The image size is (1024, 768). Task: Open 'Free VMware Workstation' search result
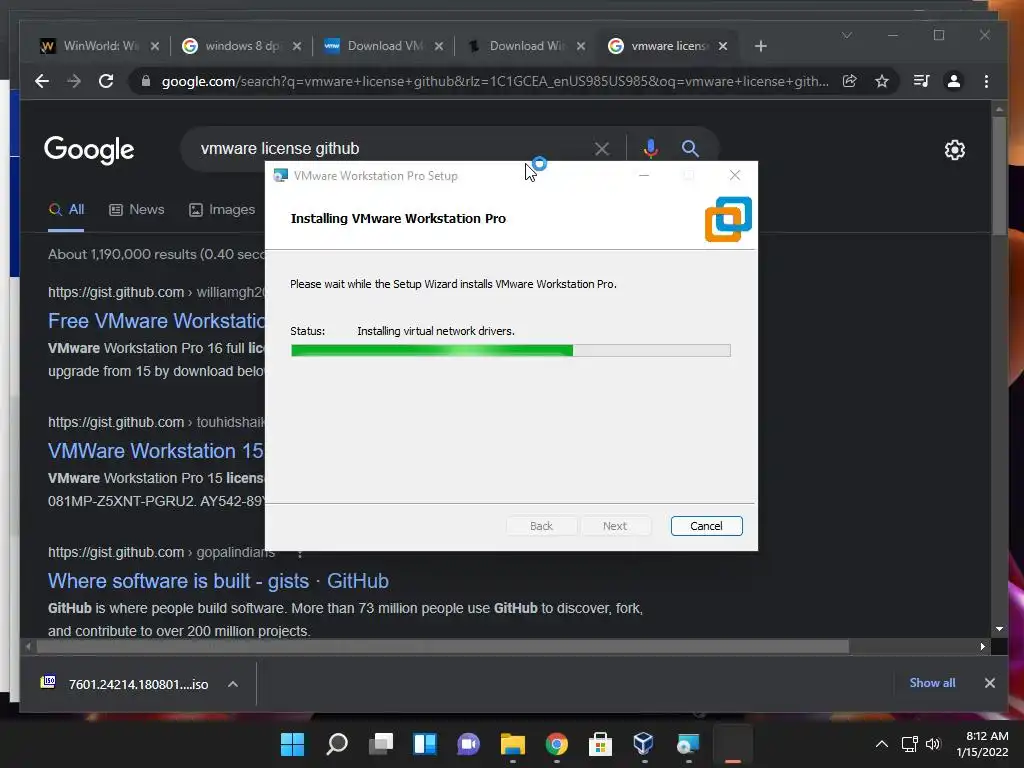click(156, 321)
